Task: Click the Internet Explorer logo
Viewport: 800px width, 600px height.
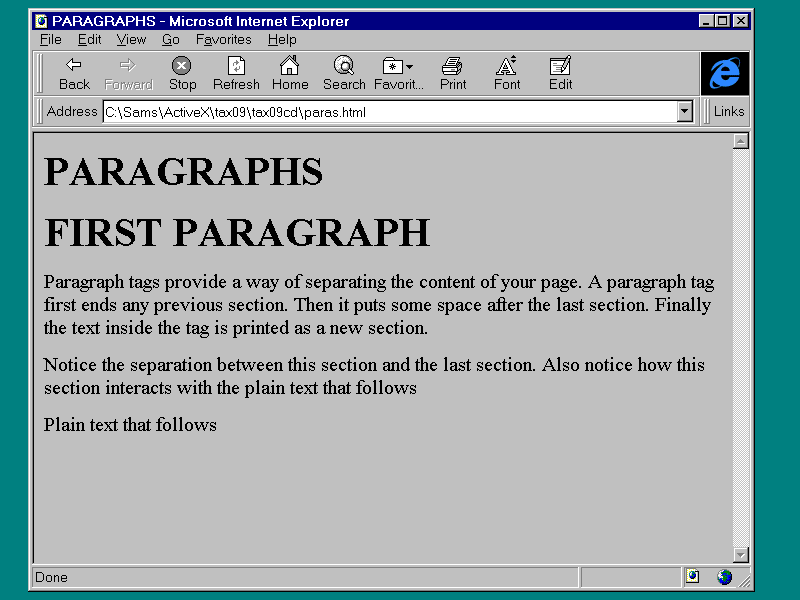Action: pos(724,73)
